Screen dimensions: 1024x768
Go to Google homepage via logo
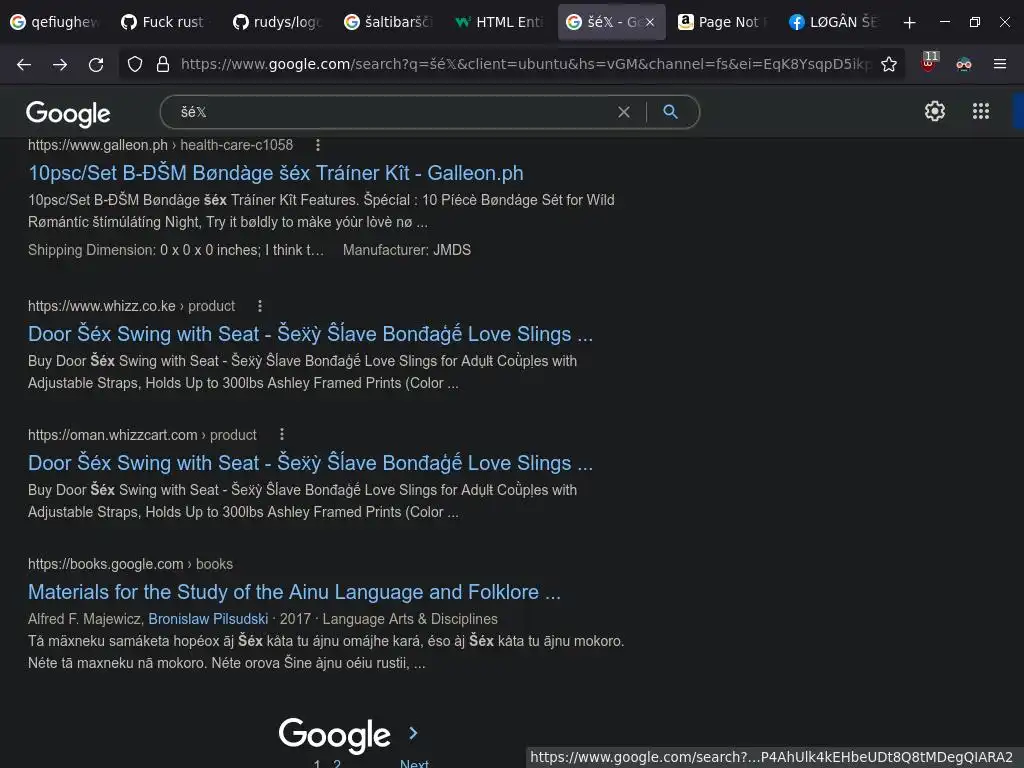pyautogui.click(x=68, y=114)
